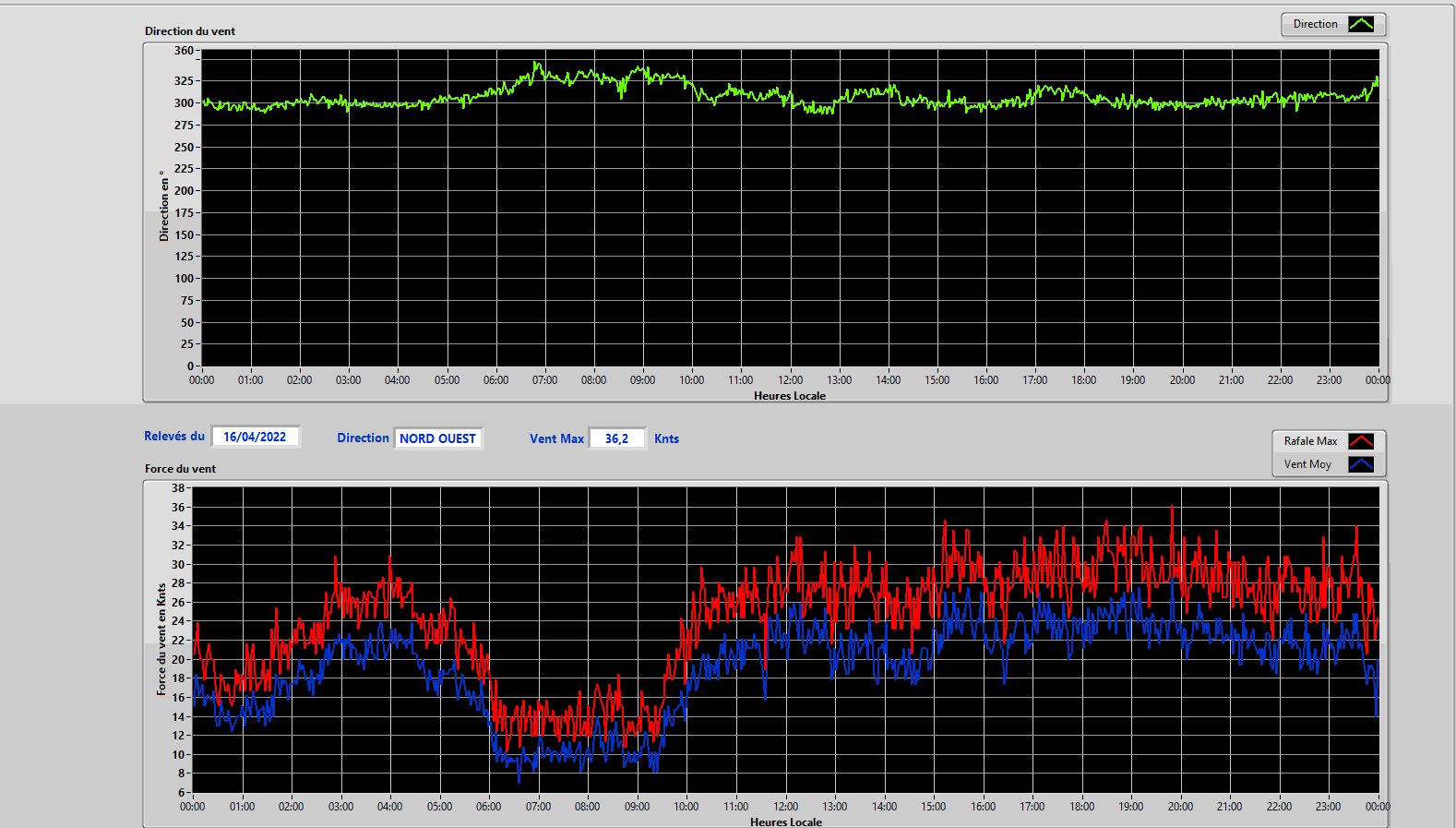Click 20:00 on wind force time axis
The width and height of the screenshot is (1456, 828).
point(1180,807)
